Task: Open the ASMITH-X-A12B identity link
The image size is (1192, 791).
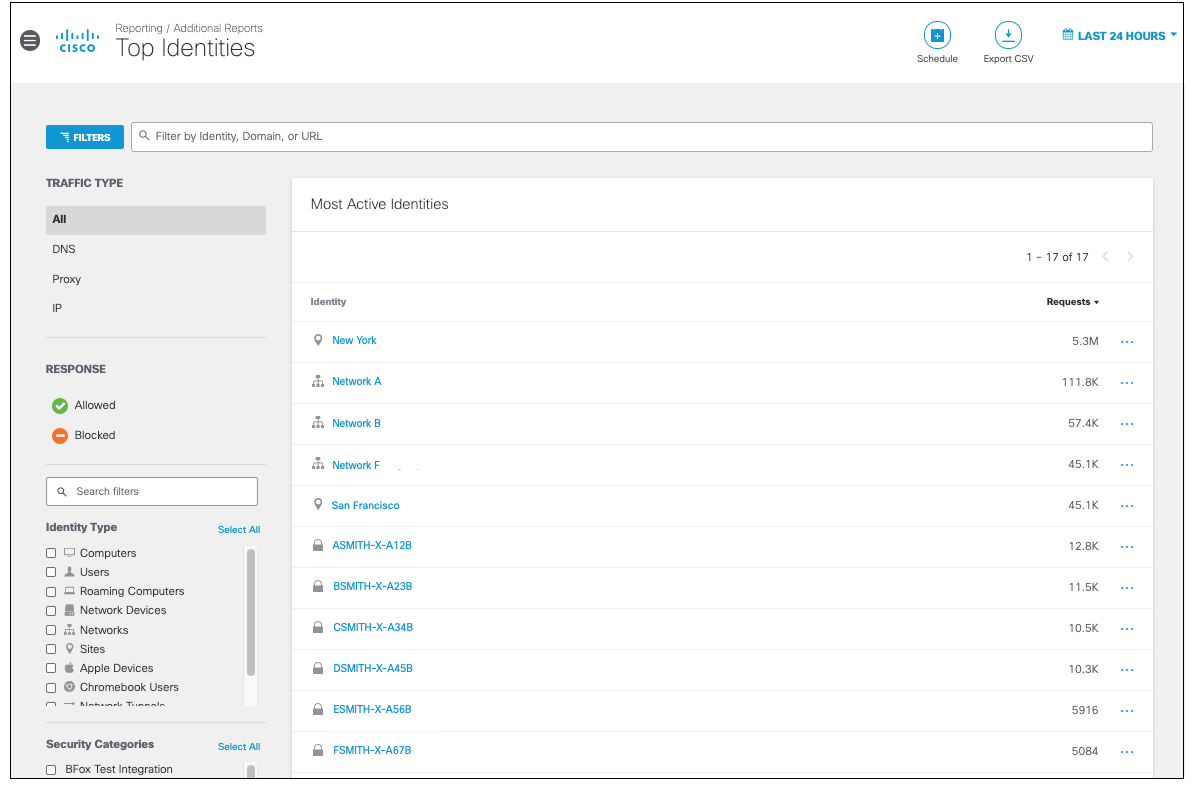Action: coord(372,546)
